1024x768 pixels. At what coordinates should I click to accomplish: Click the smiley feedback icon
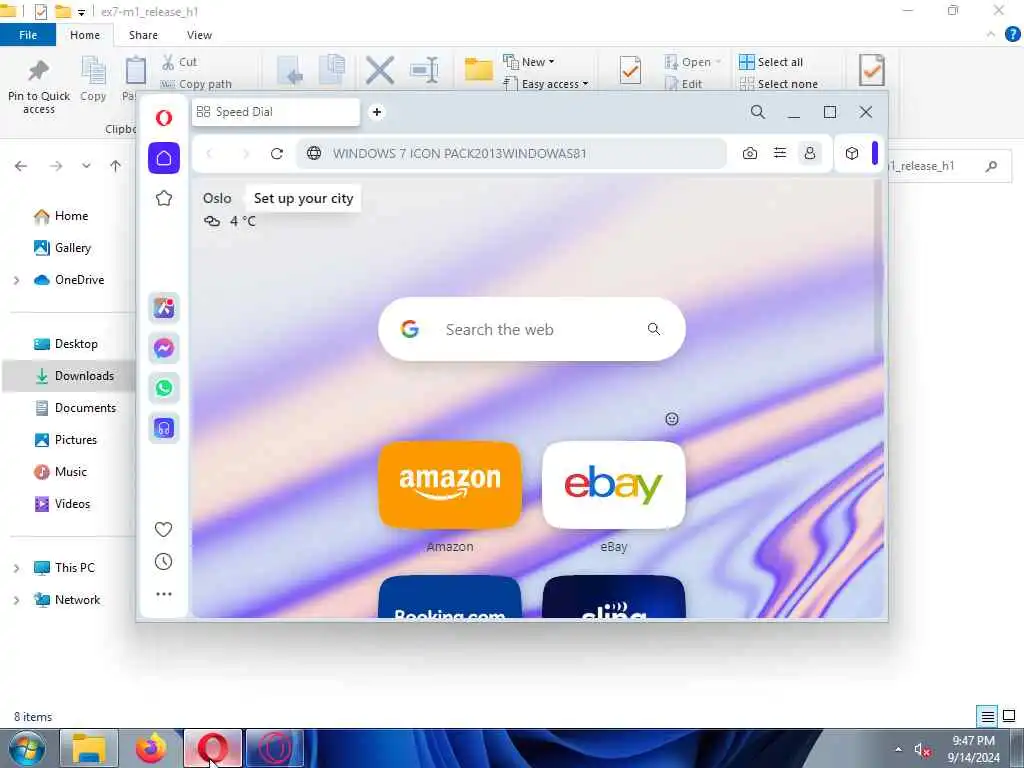click(x=671, y=419)
